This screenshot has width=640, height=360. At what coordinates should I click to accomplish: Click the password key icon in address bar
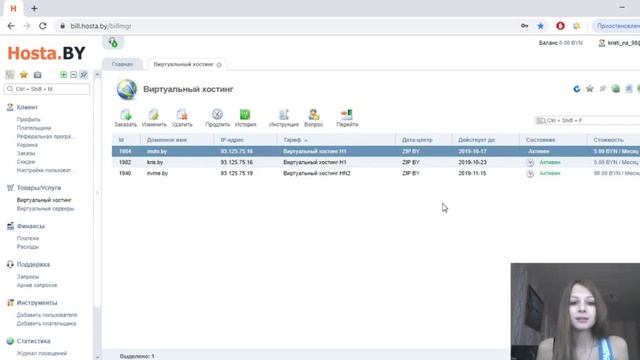point(524,26)
